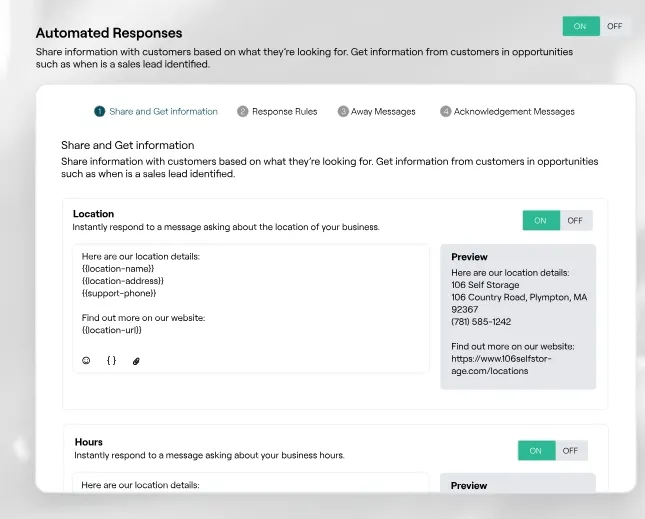Screen dimensions: 645x519
Task: Open the 106selfstorage website link in preview
Action: coord(501,365)
